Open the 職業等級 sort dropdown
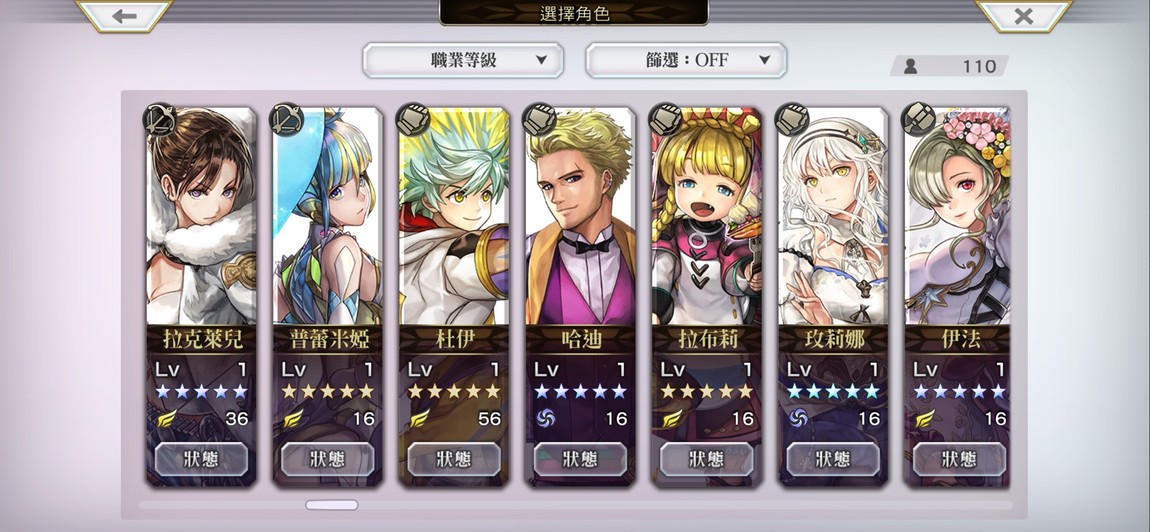1150x532 pixels. point(463,60)
